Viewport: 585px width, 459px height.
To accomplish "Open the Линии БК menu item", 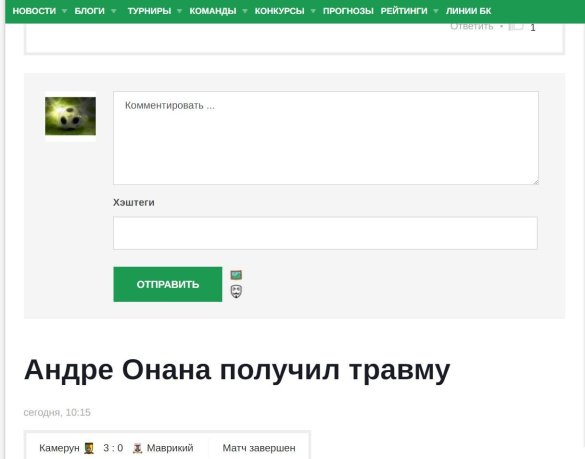I will (469, 11).
